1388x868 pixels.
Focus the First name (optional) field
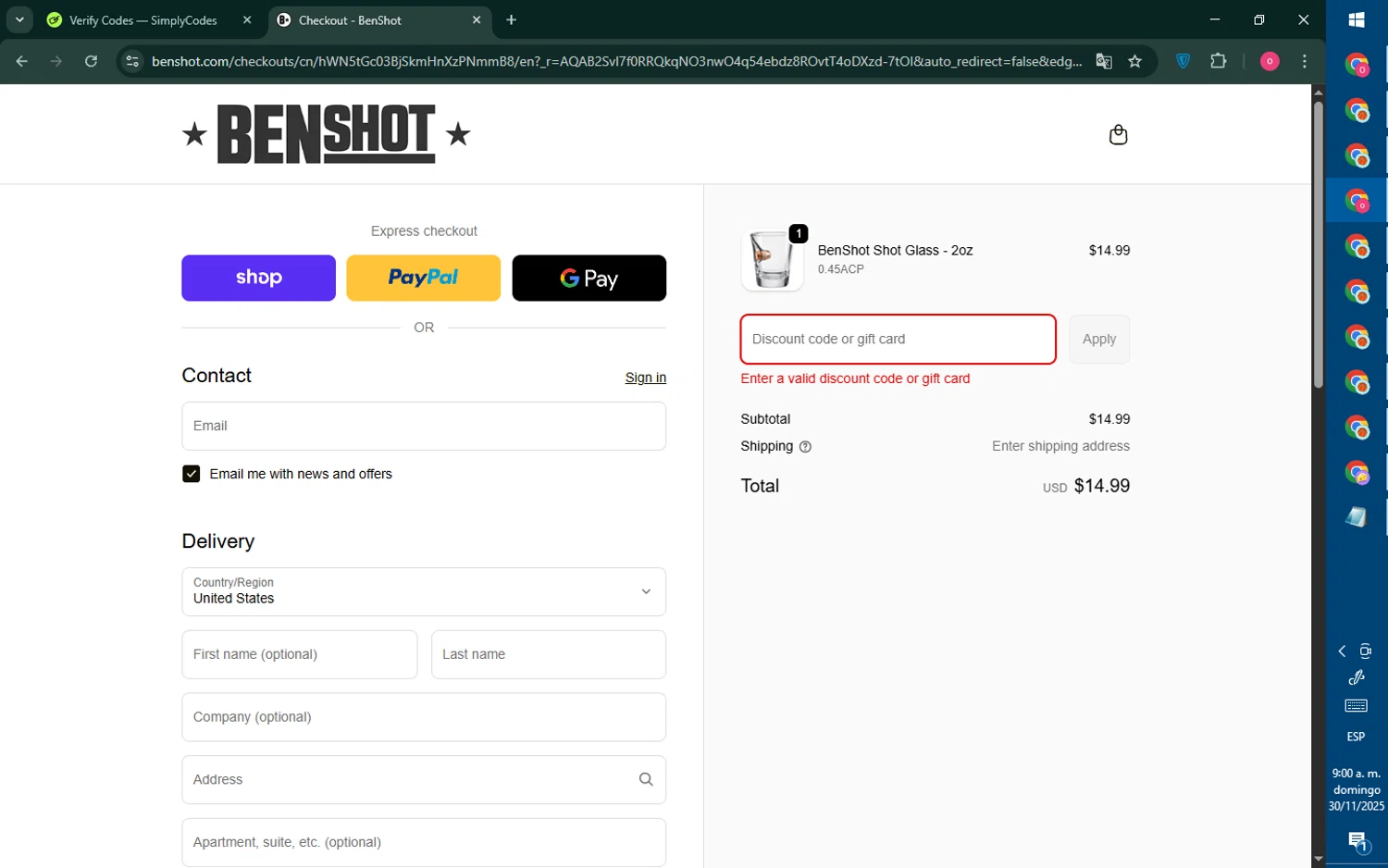click(x=299, y=654)
